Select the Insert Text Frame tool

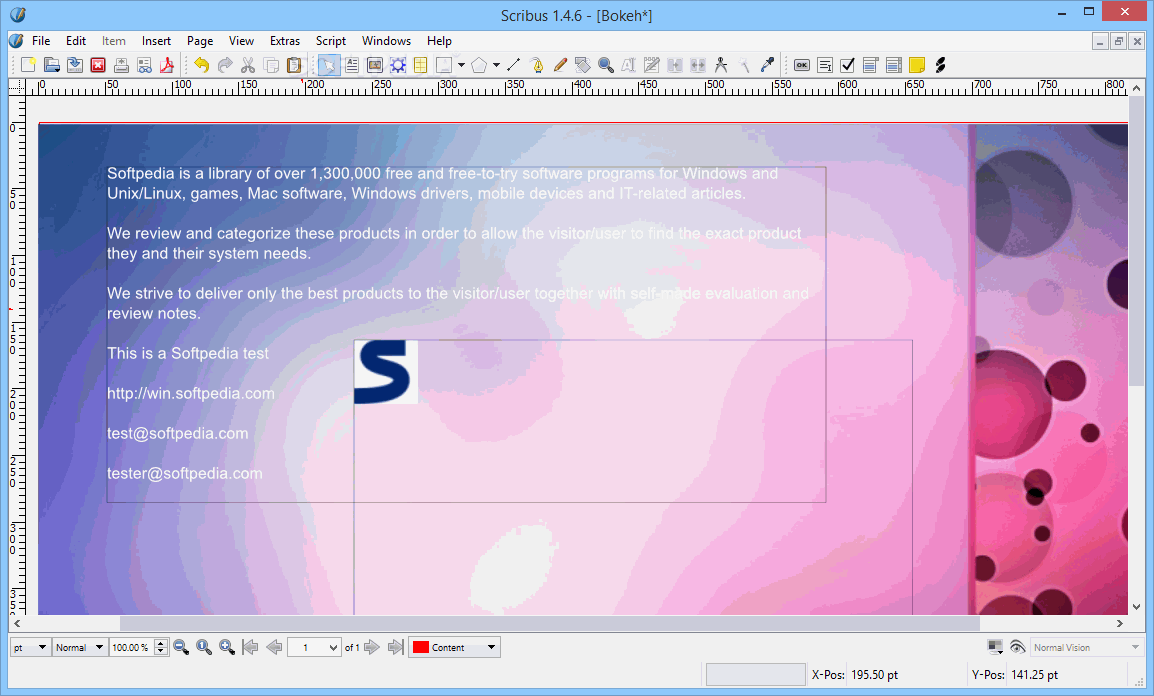pos(352,65)
